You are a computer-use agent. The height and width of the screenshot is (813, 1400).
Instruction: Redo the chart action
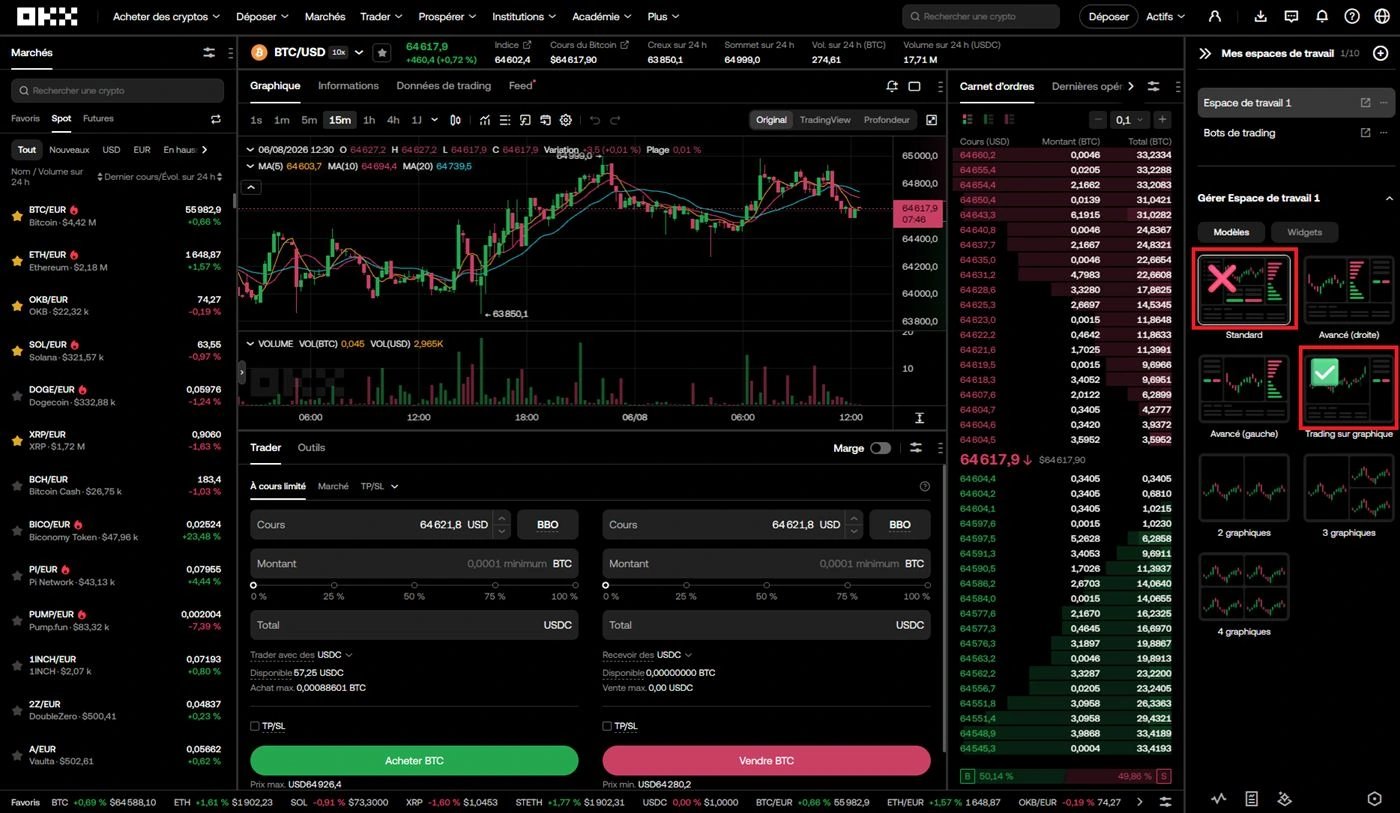(x=616, y=120)
